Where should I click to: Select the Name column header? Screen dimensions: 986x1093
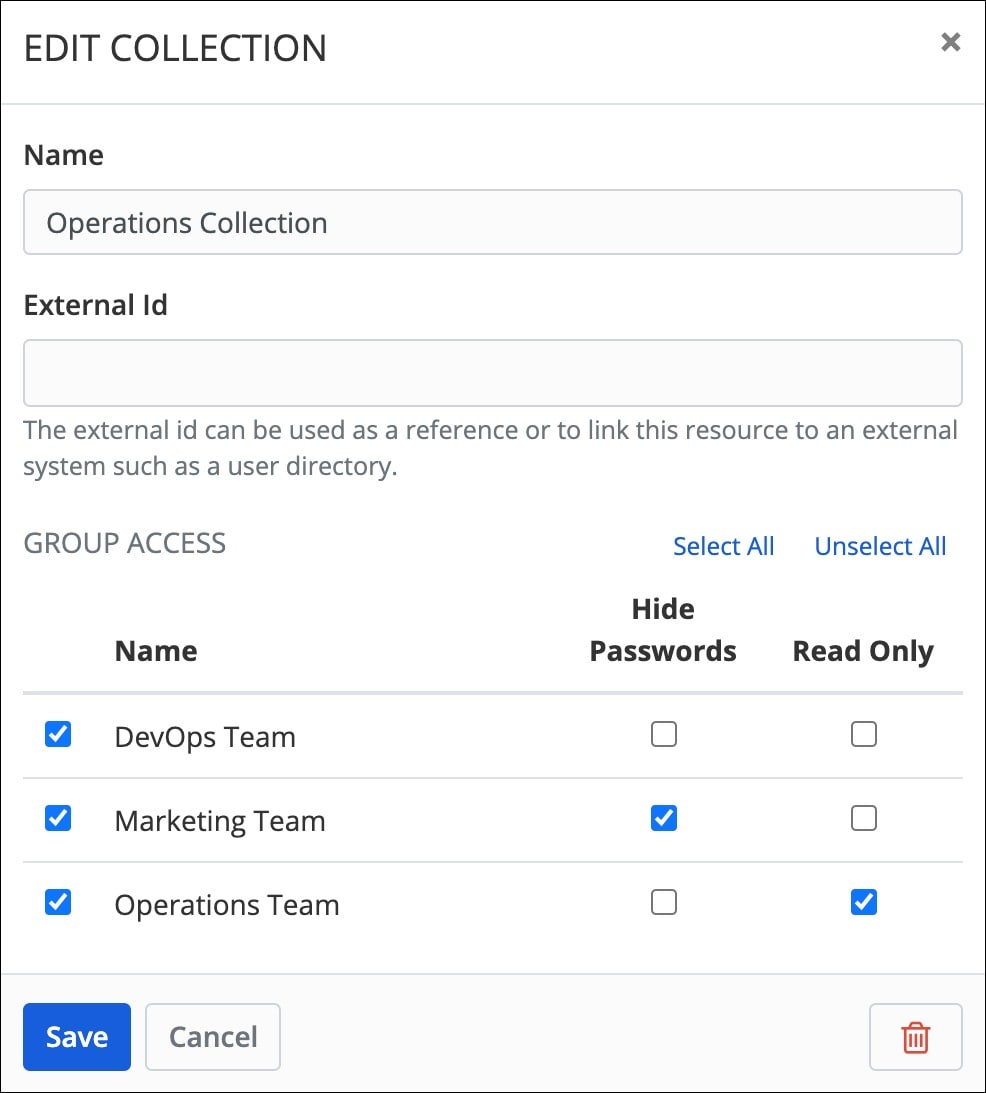point(156,650)
